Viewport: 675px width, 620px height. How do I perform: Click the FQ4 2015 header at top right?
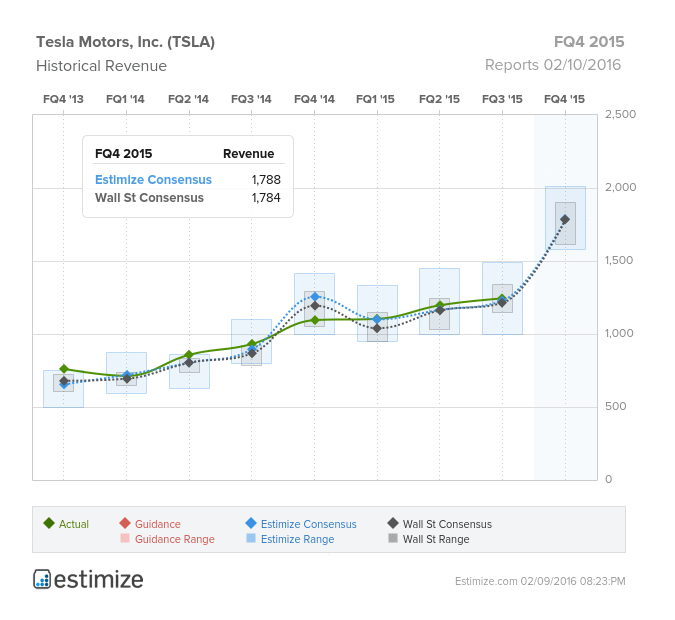pos(589,42)
